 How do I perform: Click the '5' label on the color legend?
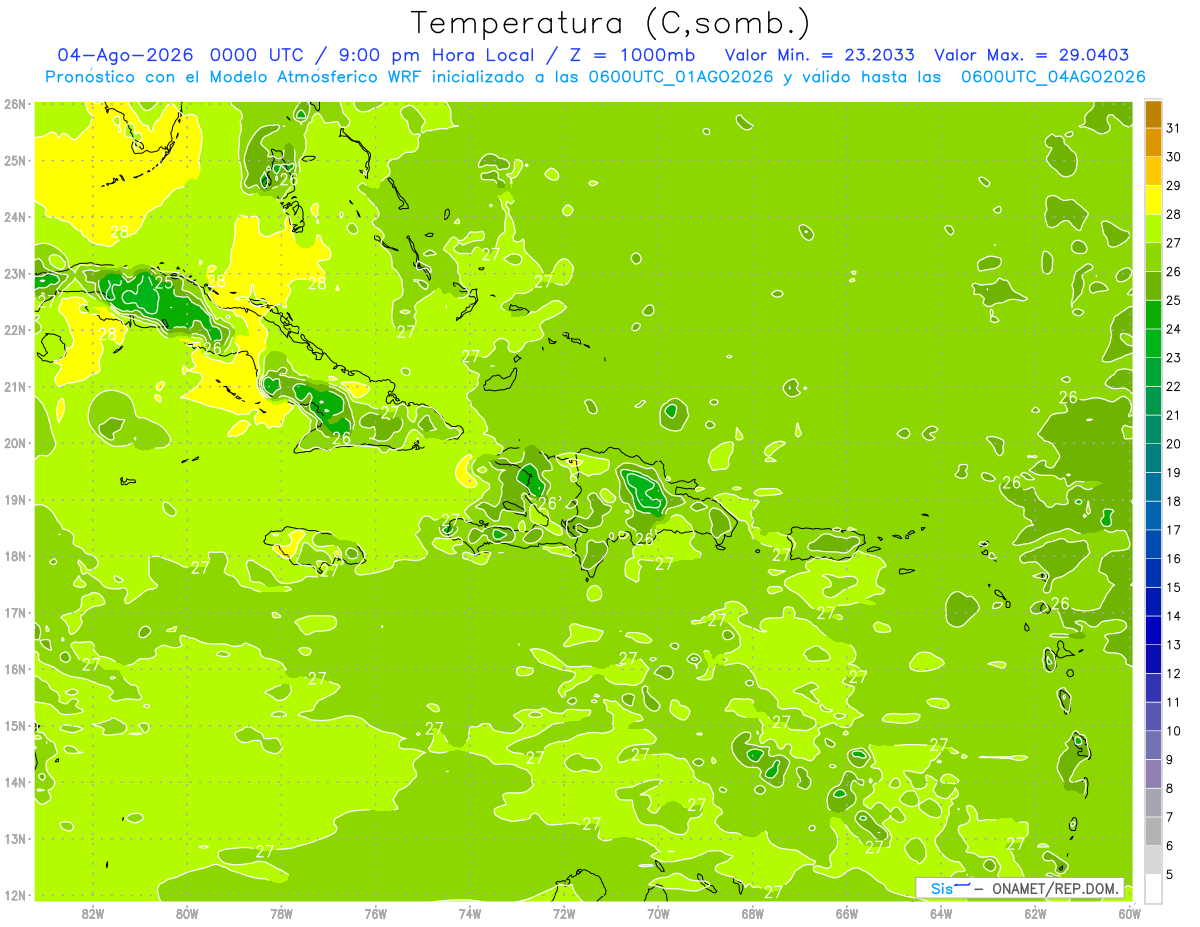point(1170,874)
